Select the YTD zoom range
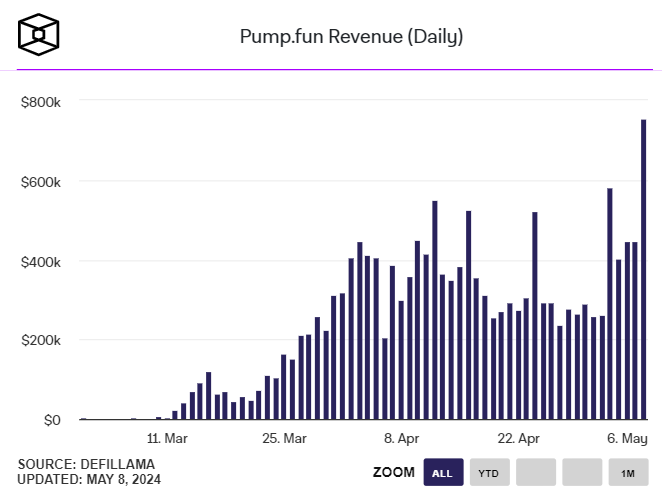Screen dimensions: 662x492 tap(489, 472)
